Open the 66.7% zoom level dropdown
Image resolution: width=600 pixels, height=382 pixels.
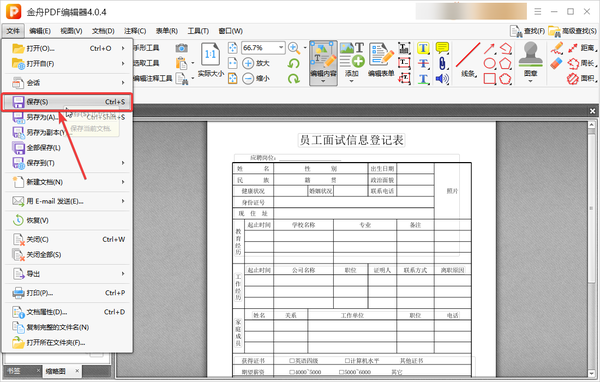point(281,48)
